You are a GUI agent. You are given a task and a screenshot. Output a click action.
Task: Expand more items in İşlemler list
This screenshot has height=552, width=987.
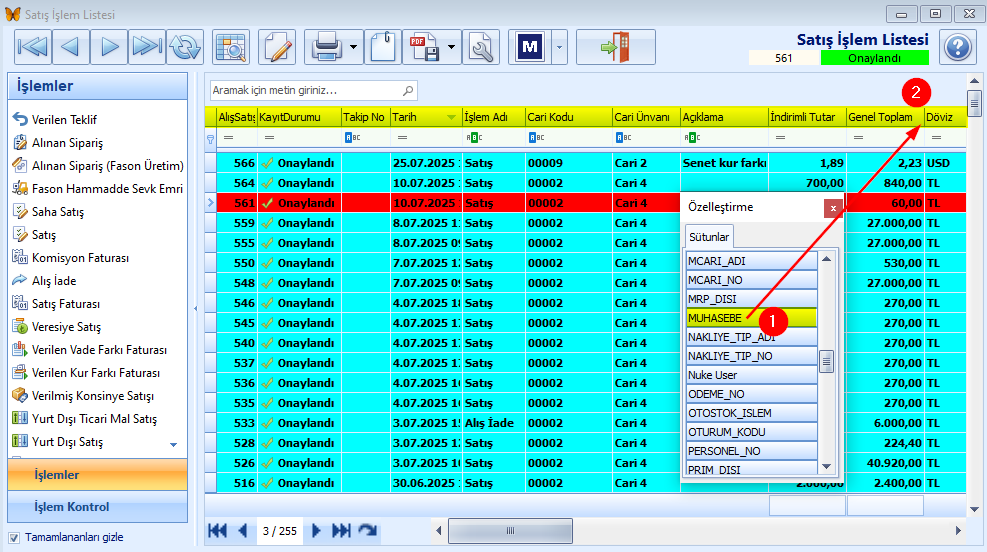coord(172,444)
